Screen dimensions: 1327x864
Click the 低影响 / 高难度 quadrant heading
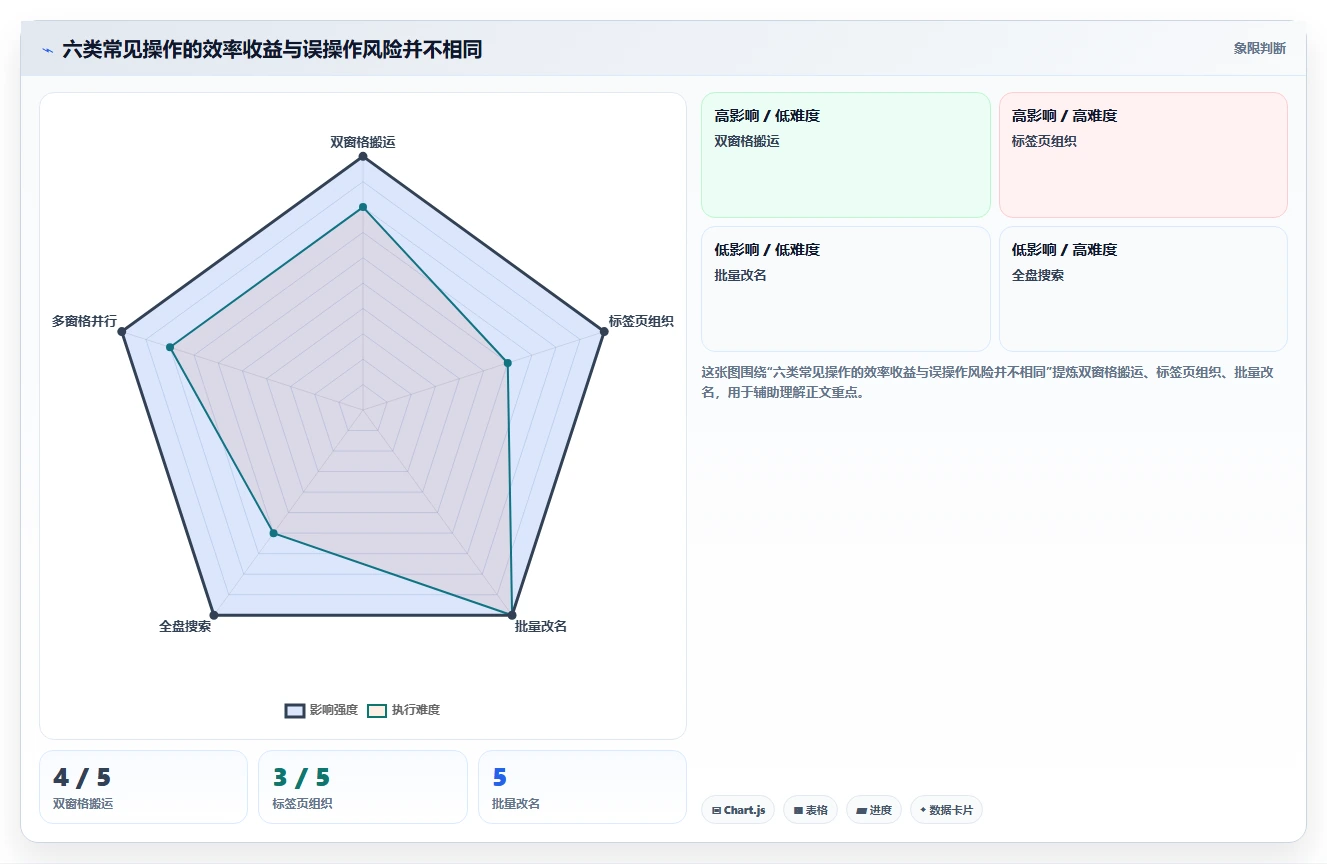1064,250
